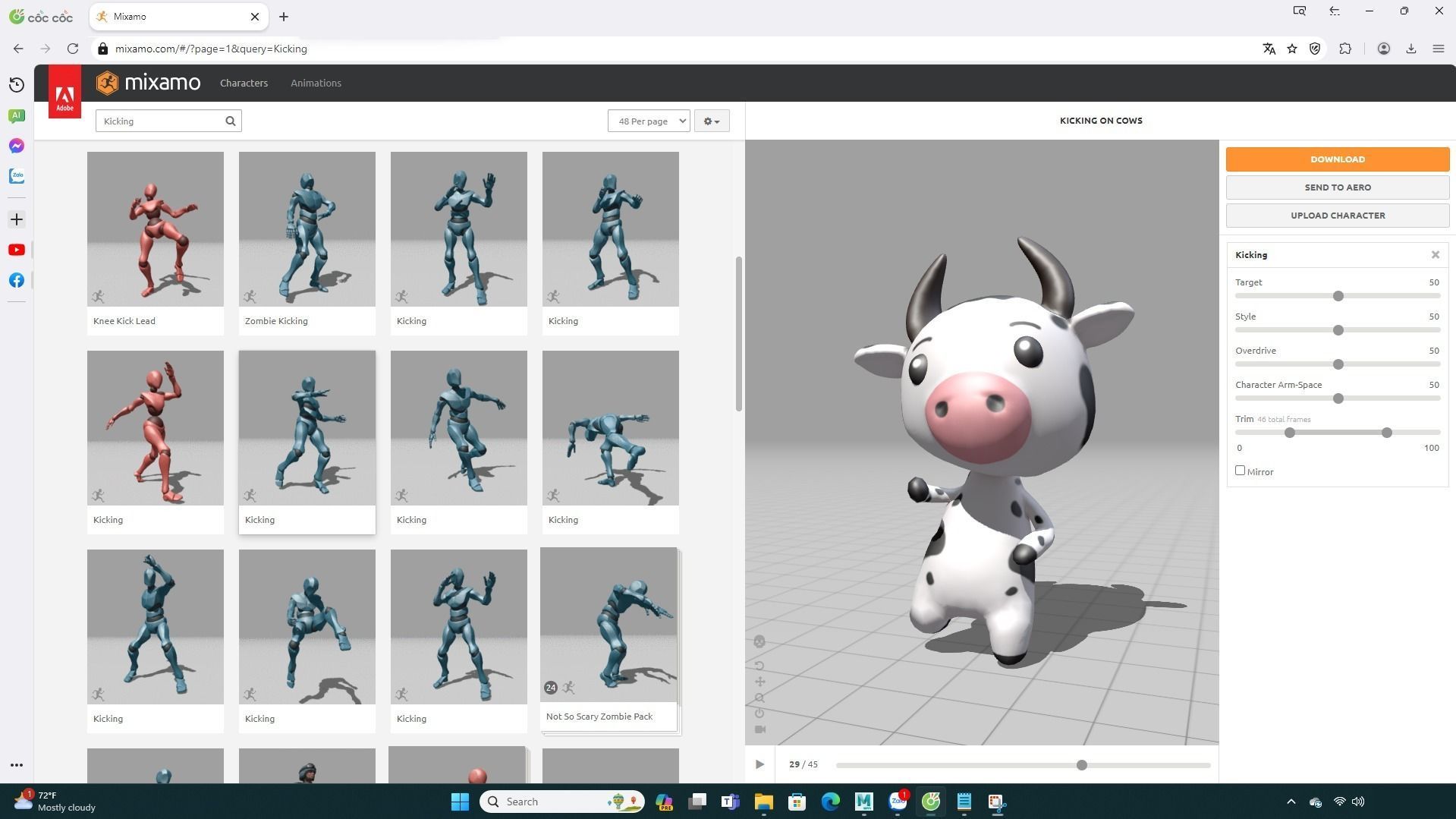This screenshot has height=819, width=1456.
Task: Click Upload Character button
Action: [x=1337, y=215]
